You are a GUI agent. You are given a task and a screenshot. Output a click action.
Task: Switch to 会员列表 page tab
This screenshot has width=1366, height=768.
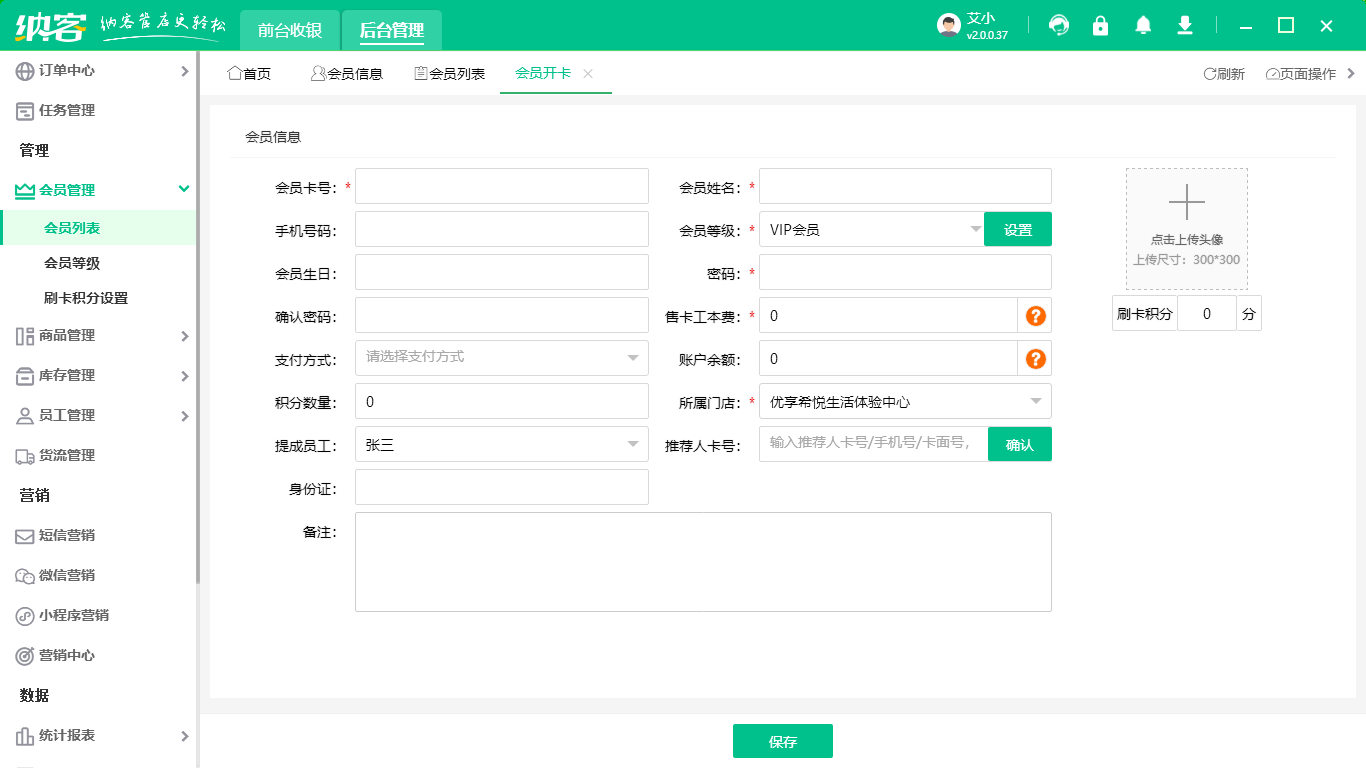pyautogui.click(x=450, y=73)
